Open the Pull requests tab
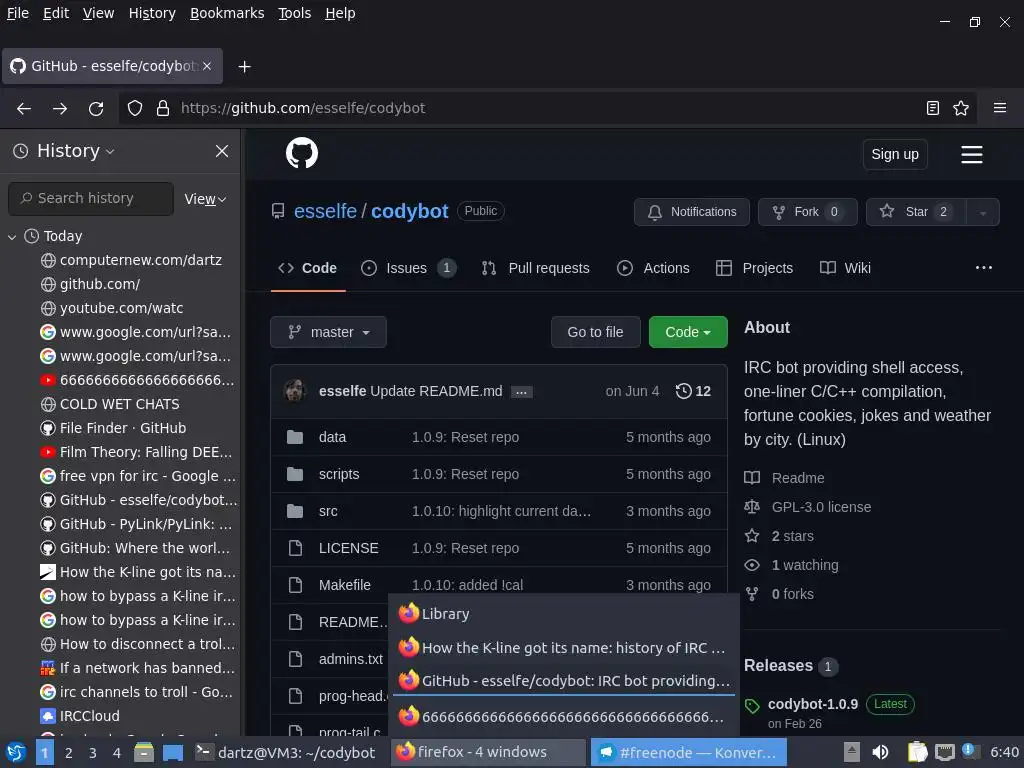Image resolution: width=1024 pixels, height=768 pixels. (536, 268)
